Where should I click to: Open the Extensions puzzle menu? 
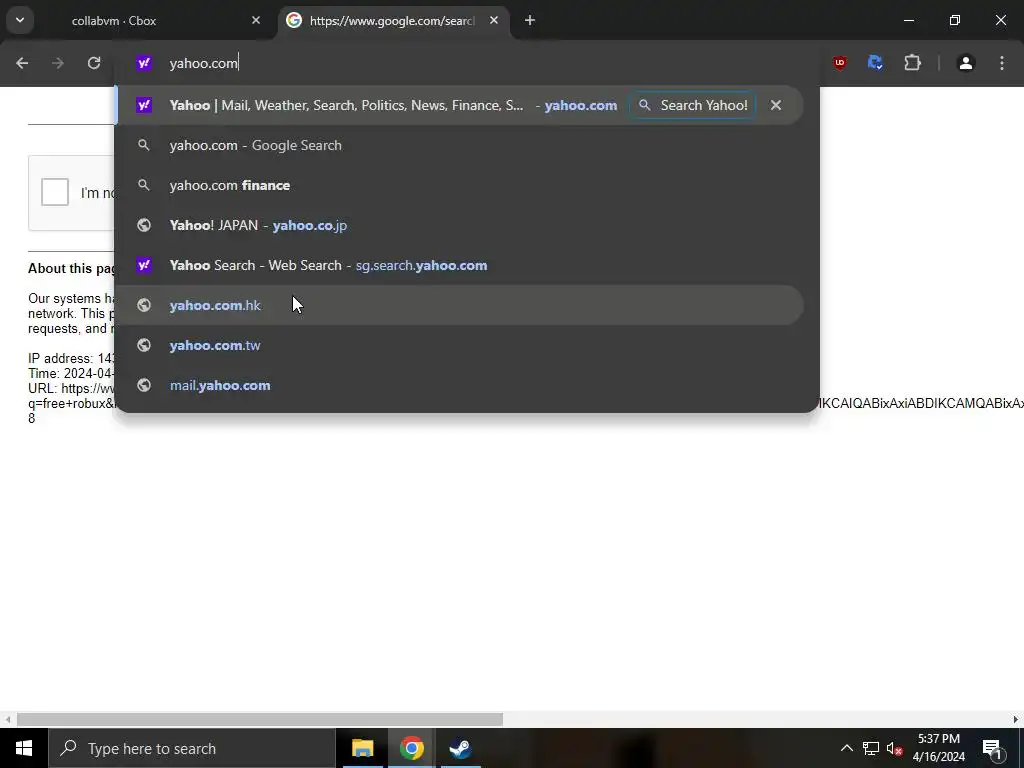point(912,63)
